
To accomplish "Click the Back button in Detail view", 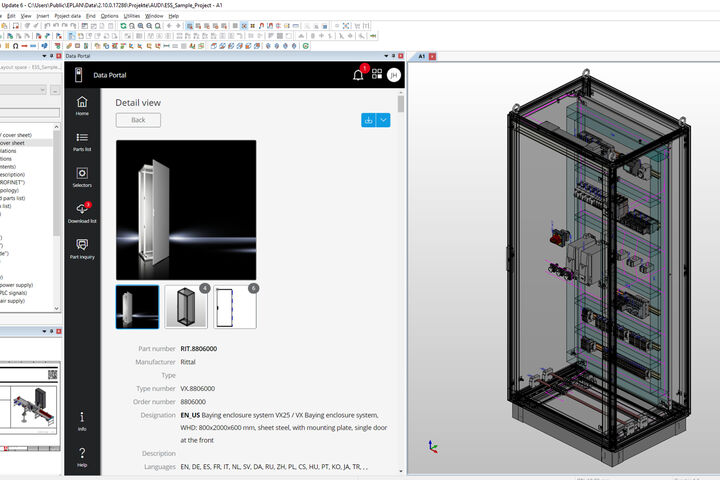I will click(x=138, y=120).
